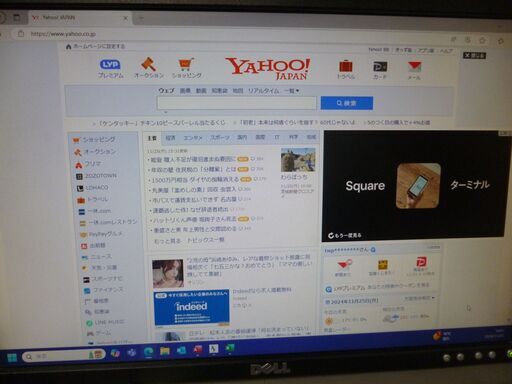Open the Card icon in header
This screenshot has height=384, width=512.
pos(380,67)
